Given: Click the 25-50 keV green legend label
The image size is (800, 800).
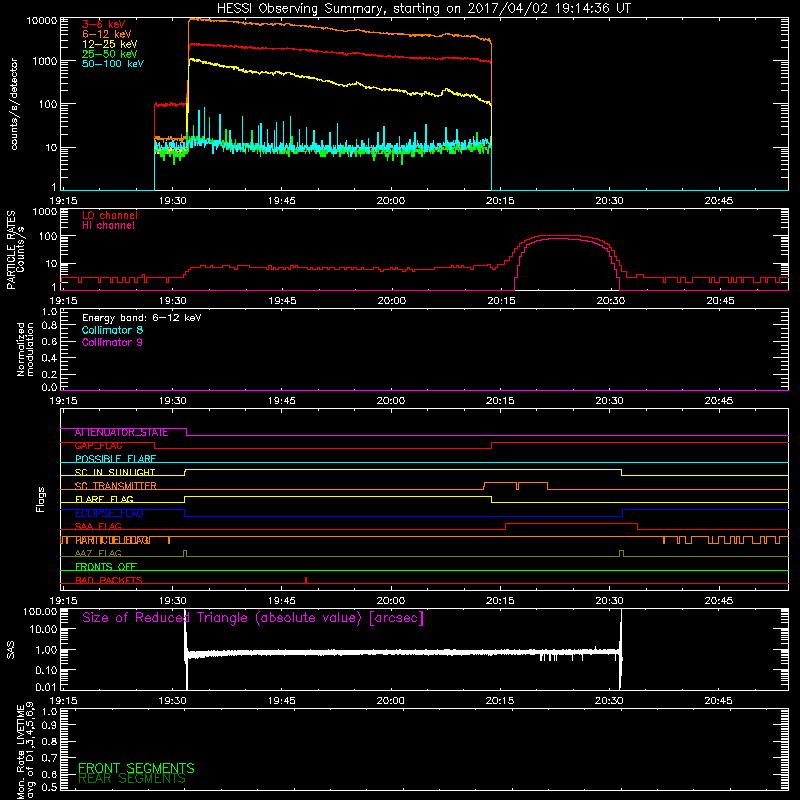Looking at the screenshot, I should (110, 54).
